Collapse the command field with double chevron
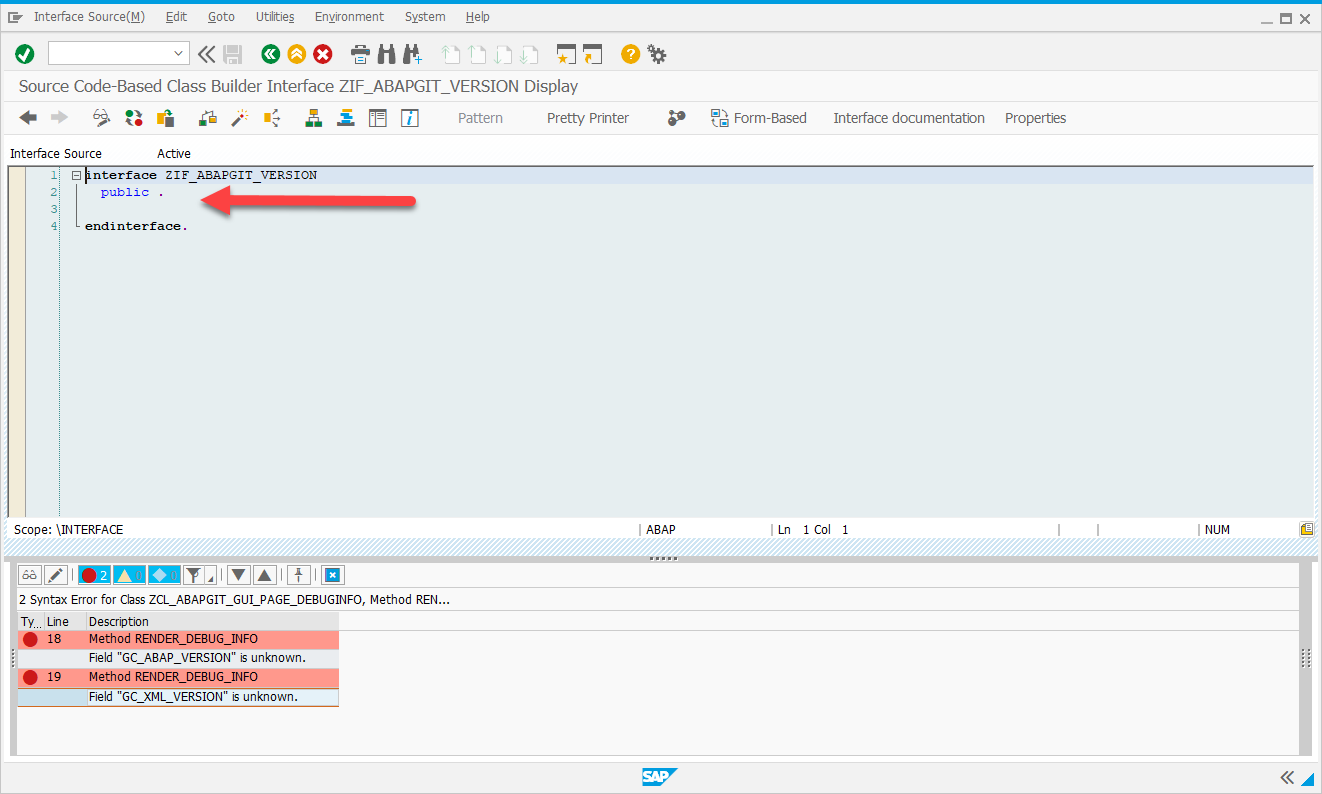This screenshot has height=794, width=1322. click(x=207, y=54)
